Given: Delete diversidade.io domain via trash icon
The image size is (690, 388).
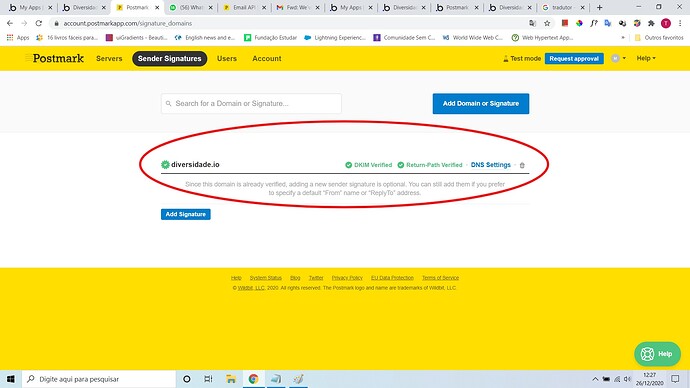Looking at the screenshot, I should point(522,165).
